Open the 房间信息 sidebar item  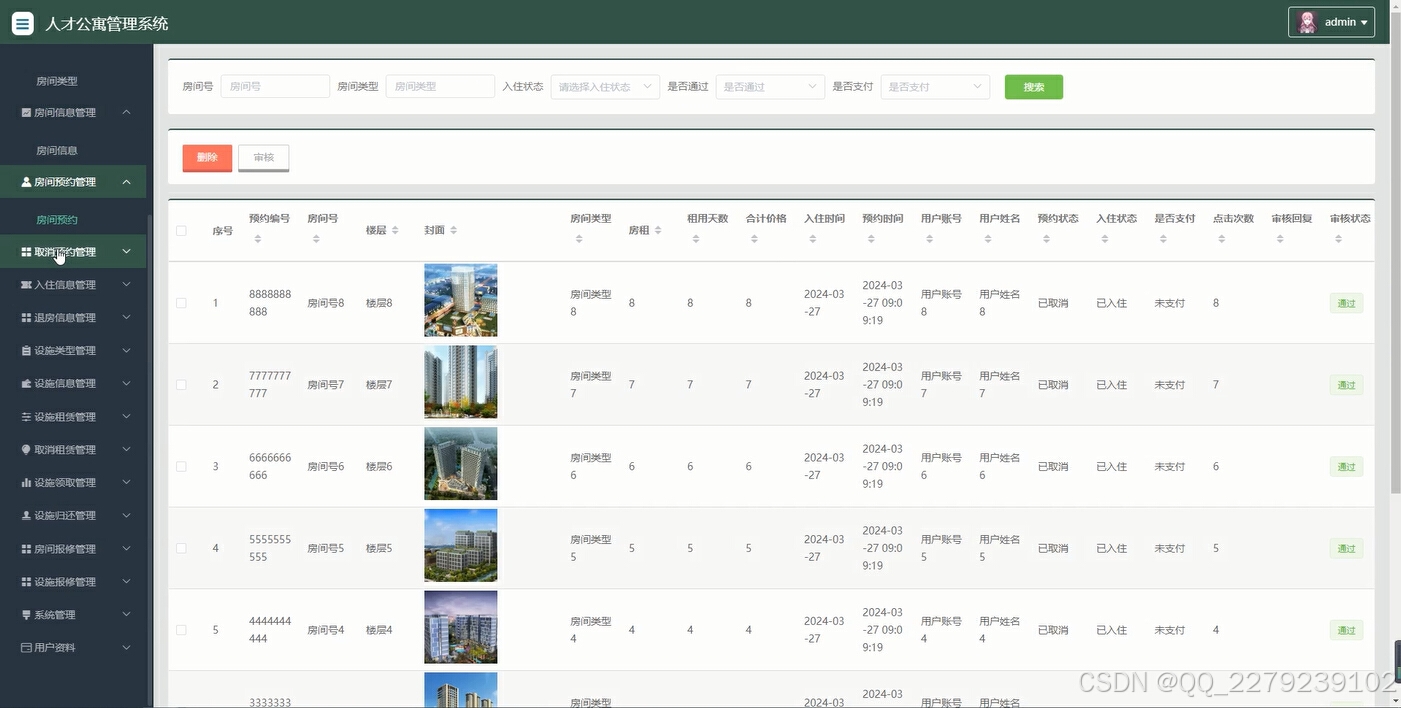point(57,151)
